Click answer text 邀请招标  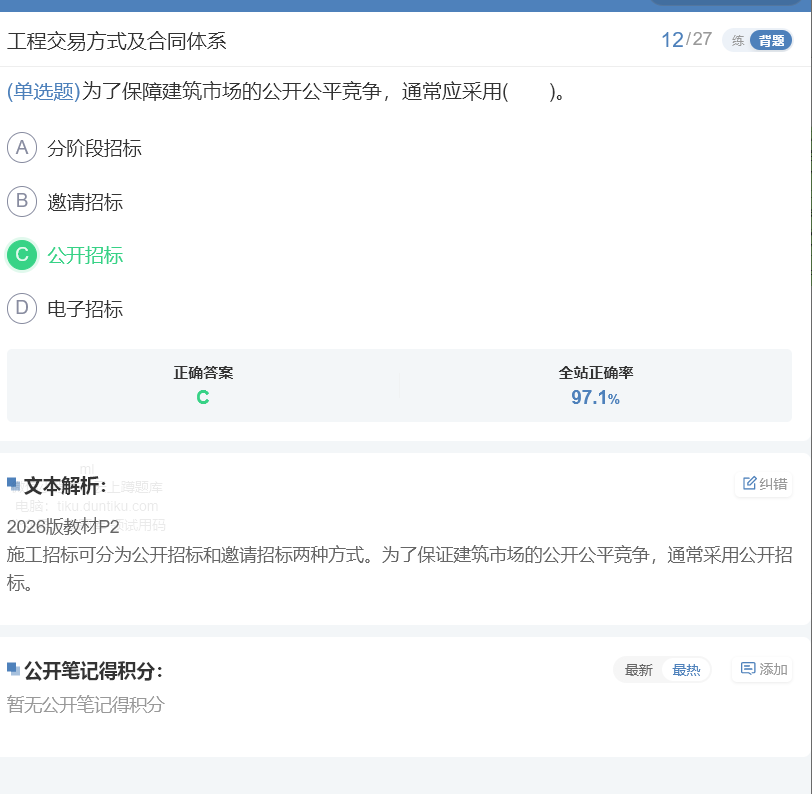point(85,203)
